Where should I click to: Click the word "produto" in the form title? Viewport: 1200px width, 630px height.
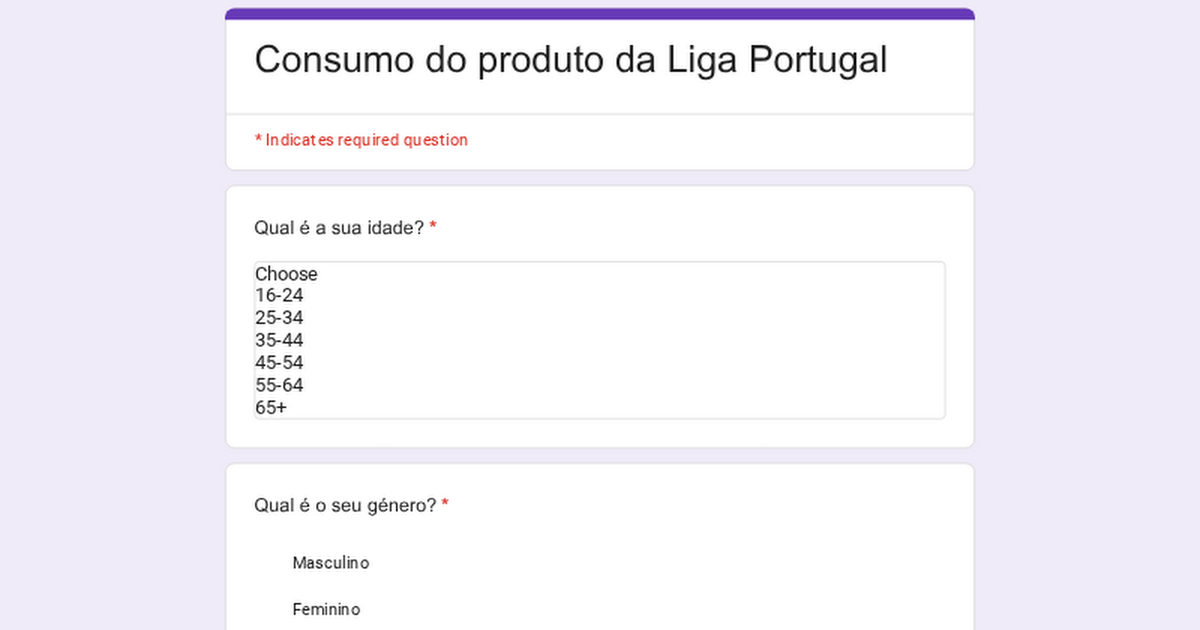click(x=540, y=60)
